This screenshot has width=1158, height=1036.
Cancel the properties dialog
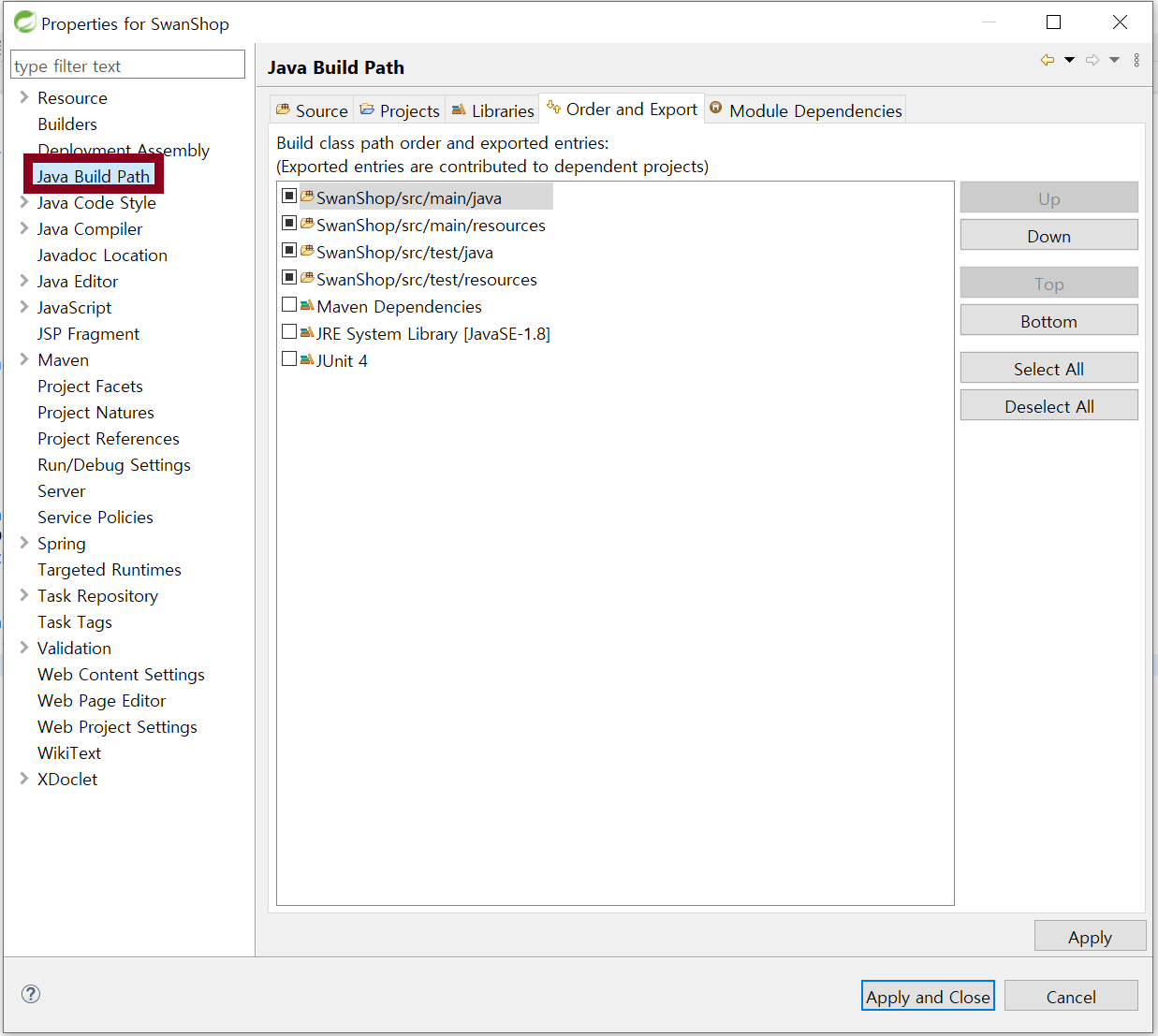[x=1071, y=997]
